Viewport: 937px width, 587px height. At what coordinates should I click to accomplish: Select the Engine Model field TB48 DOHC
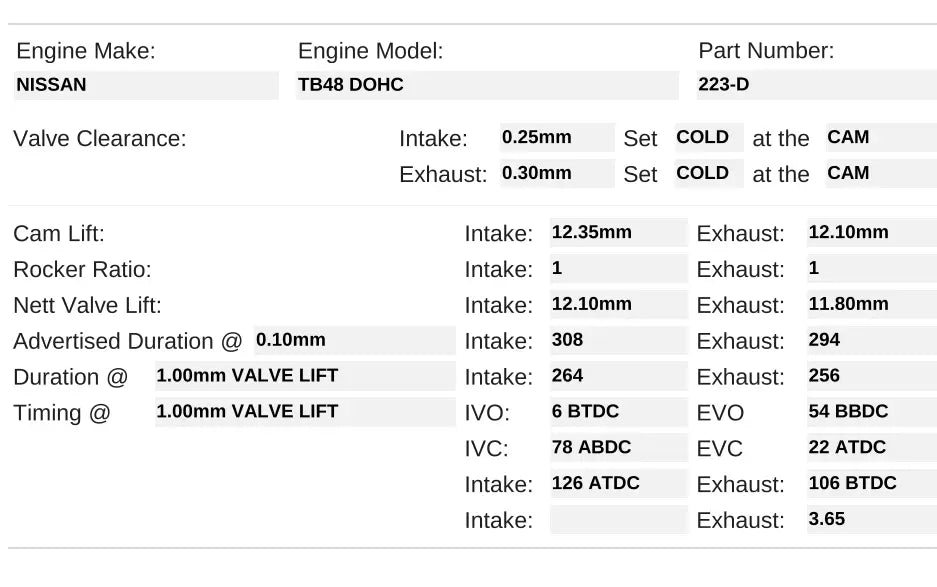click(487, 85)
